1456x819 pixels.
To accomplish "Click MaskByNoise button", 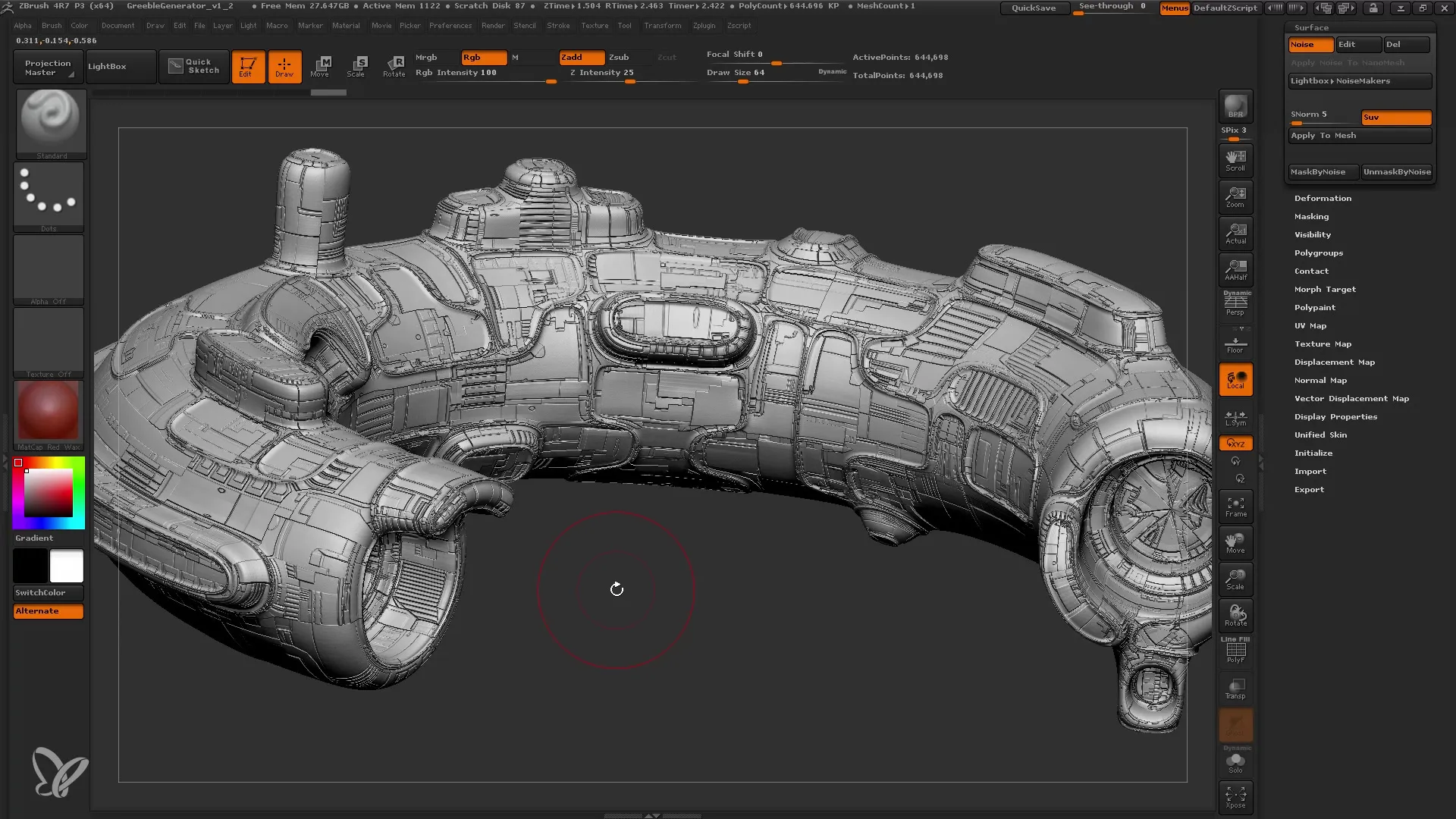I will (x=1317, y=172).
